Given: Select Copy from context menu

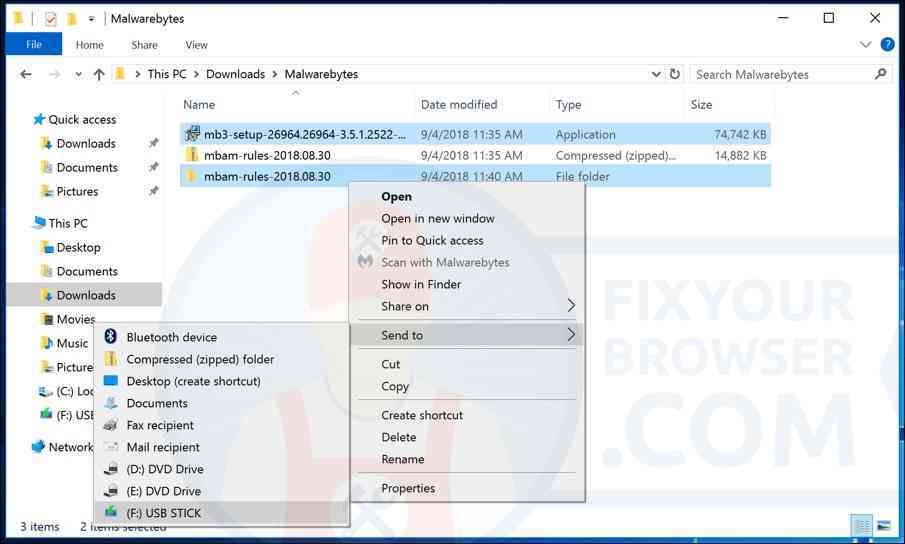Looking at the screenshot, I should click(x=395, y=386).
